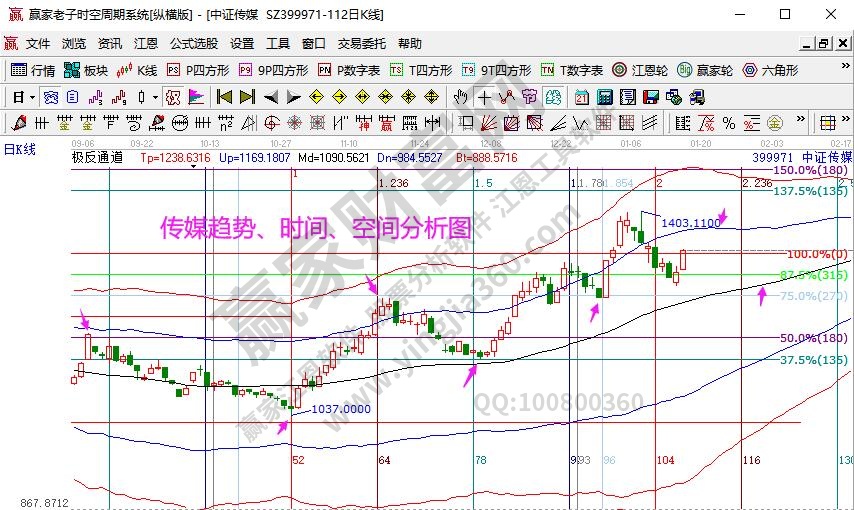
Task: Click the 1403.1100 high price marker
Action: pyautogui.click(x=690, y=223)
